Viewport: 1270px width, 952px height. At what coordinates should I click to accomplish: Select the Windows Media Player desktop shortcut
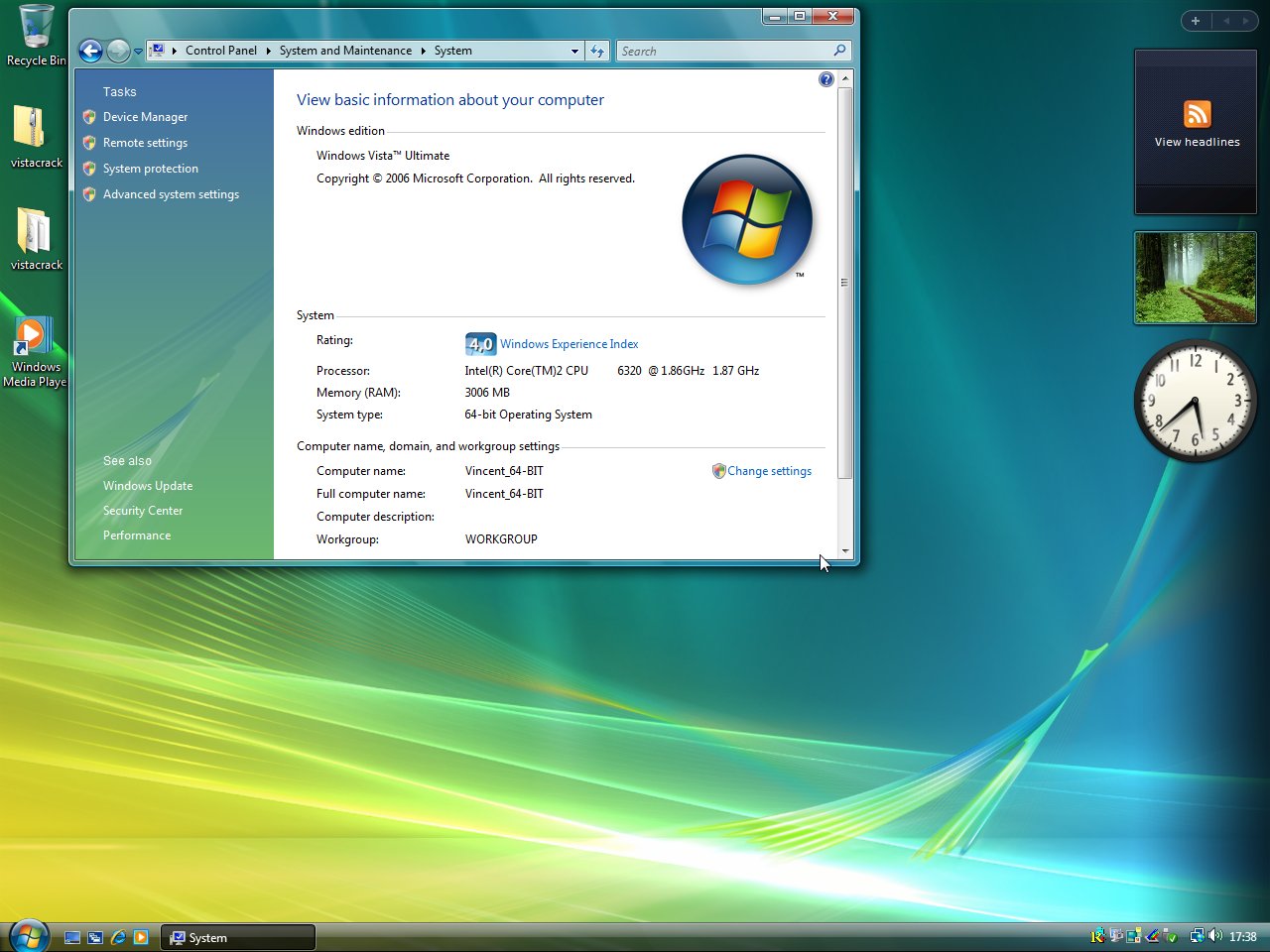pyautogui.click(x=32, y=337)
